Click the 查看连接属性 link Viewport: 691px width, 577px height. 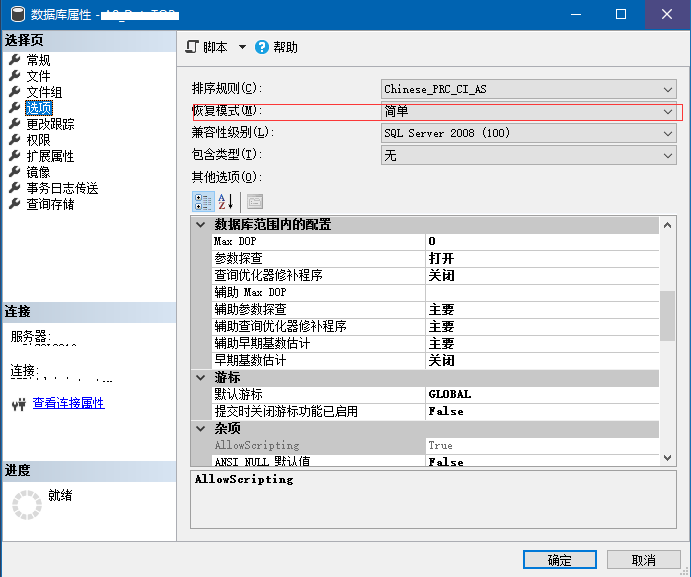click(68, 403)
